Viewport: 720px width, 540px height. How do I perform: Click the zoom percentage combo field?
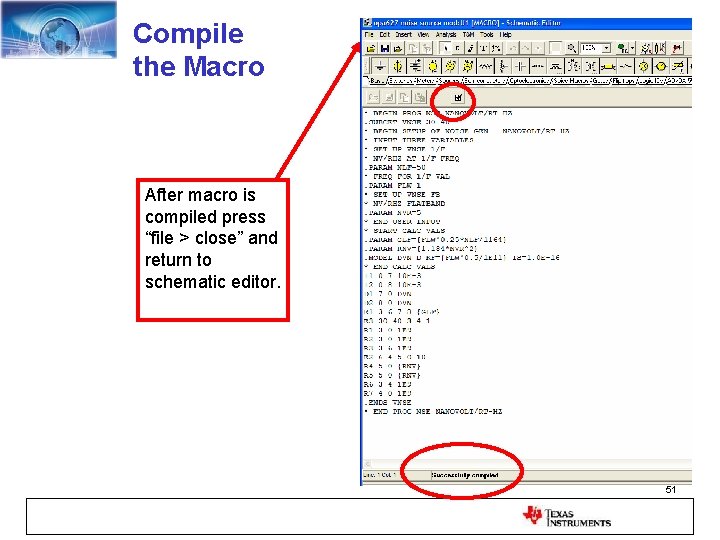click(x=595, y=48)
